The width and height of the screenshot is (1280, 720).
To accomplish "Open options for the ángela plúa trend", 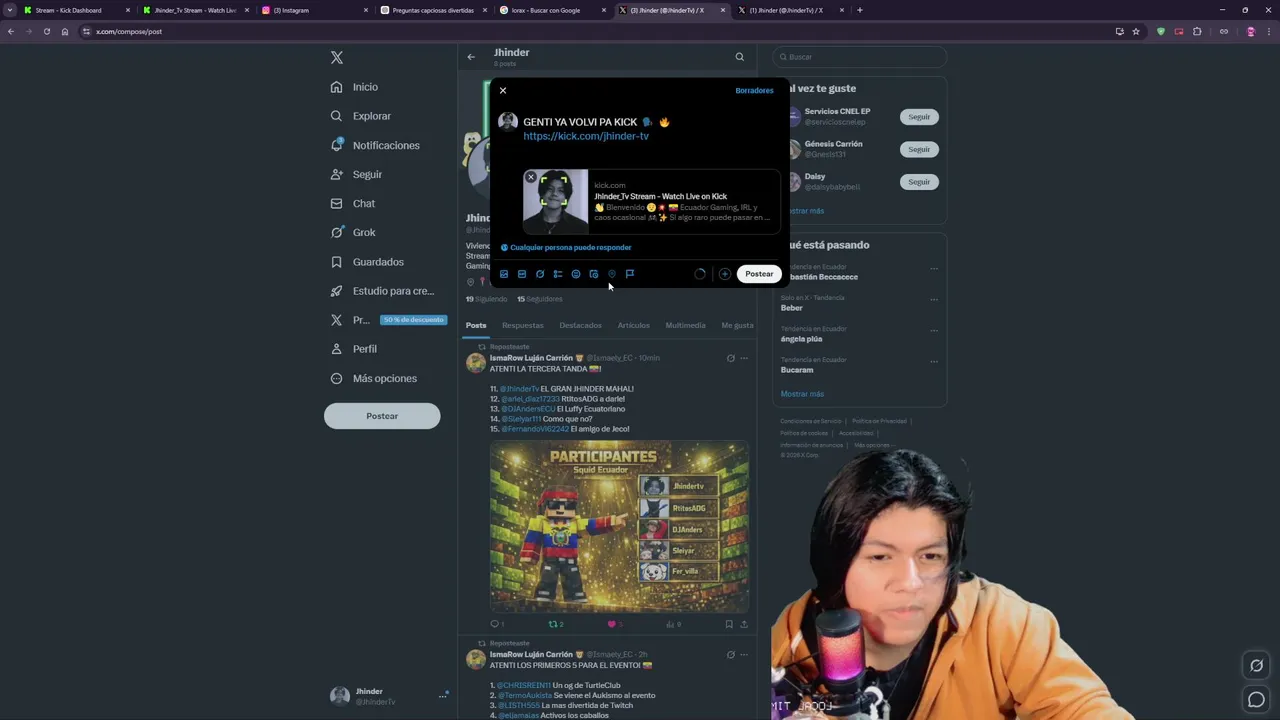I will coord(934,330).
